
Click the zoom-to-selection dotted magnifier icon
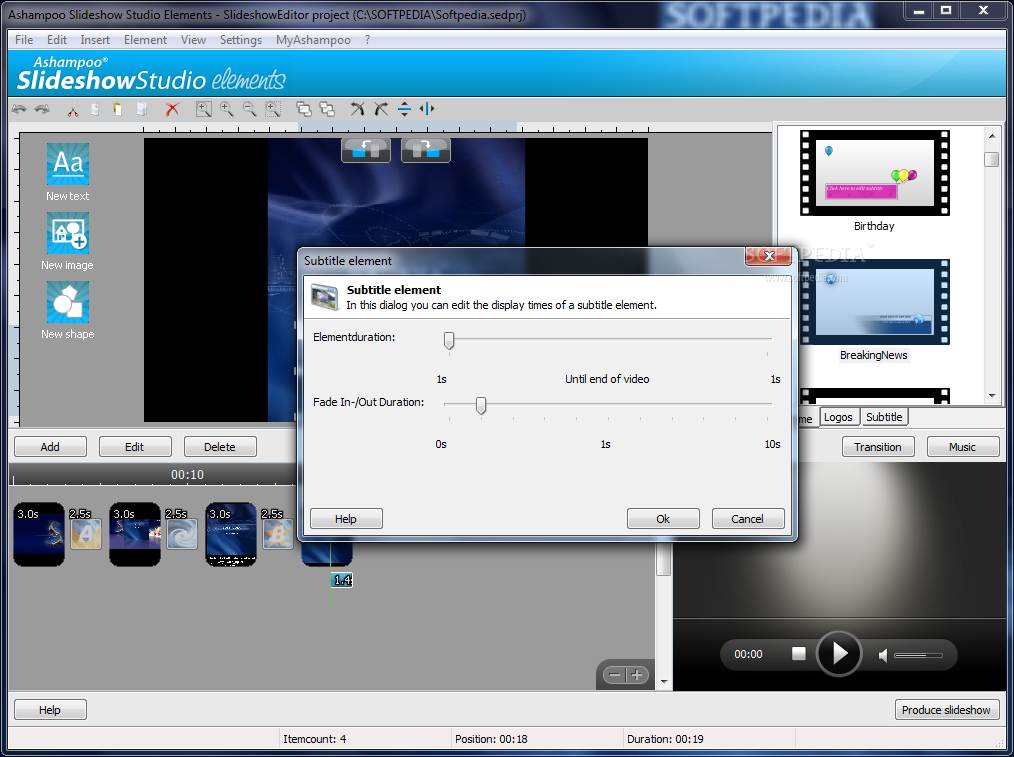click(x=273, y=109)
